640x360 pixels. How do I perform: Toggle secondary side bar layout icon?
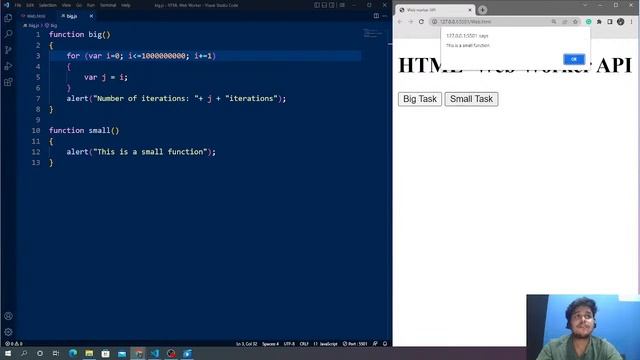pyautogui.click(x=332, y=5)
